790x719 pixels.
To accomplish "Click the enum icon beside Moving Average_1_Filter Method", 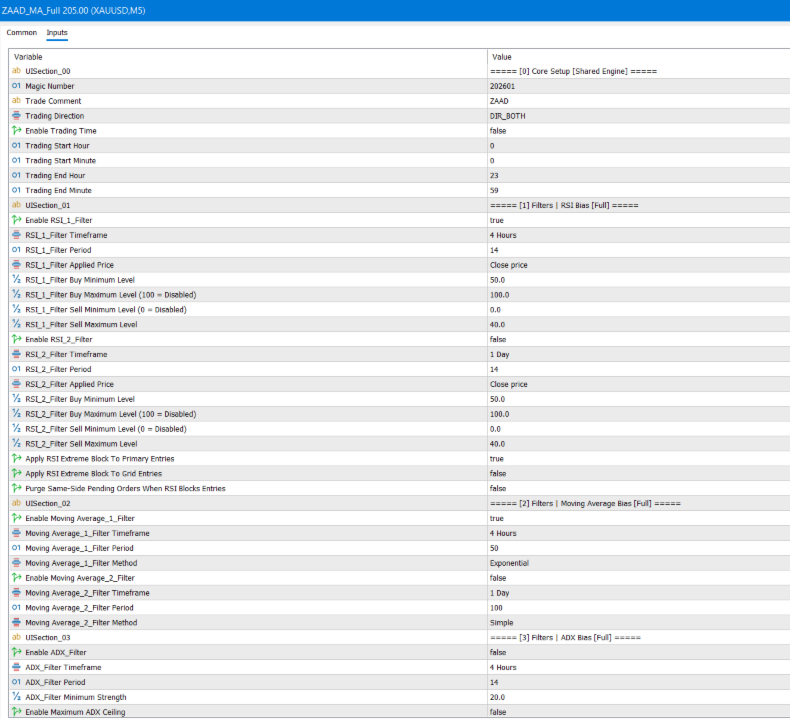I will [17, 563].
